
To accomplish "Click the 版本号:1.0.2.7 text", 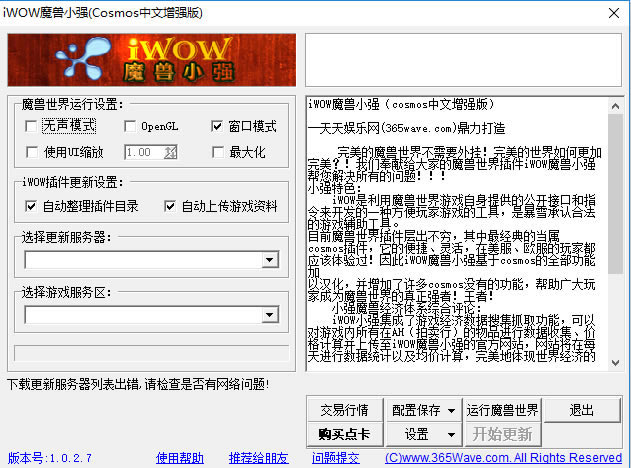I will [50, 458].
